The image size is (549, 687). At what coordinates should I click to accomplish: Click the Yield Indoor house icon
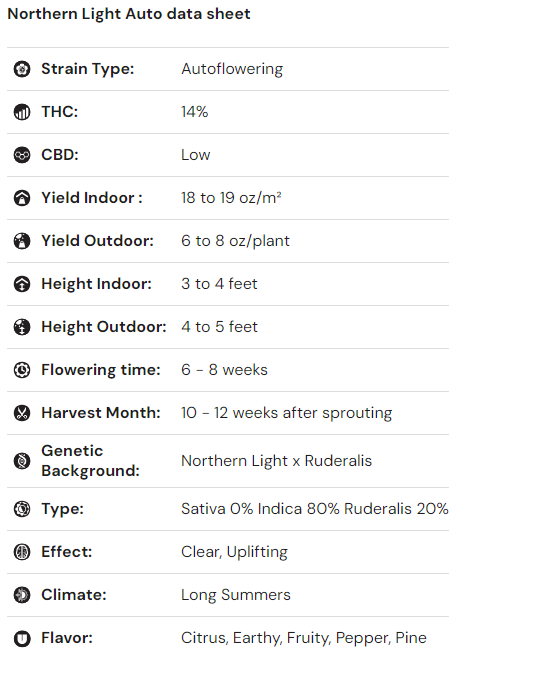22,198
